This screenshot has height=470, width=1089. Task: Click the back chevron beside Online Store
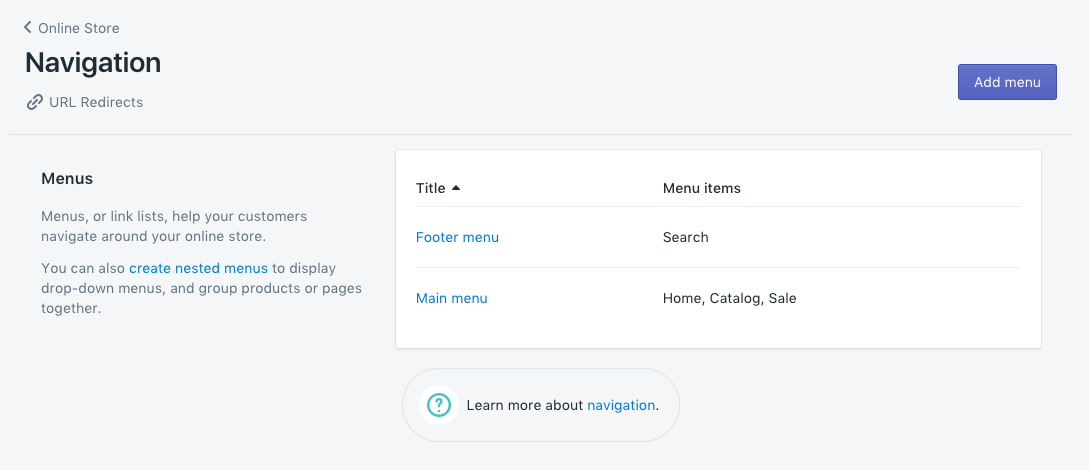pyautogui.click(x=28, y=28)
